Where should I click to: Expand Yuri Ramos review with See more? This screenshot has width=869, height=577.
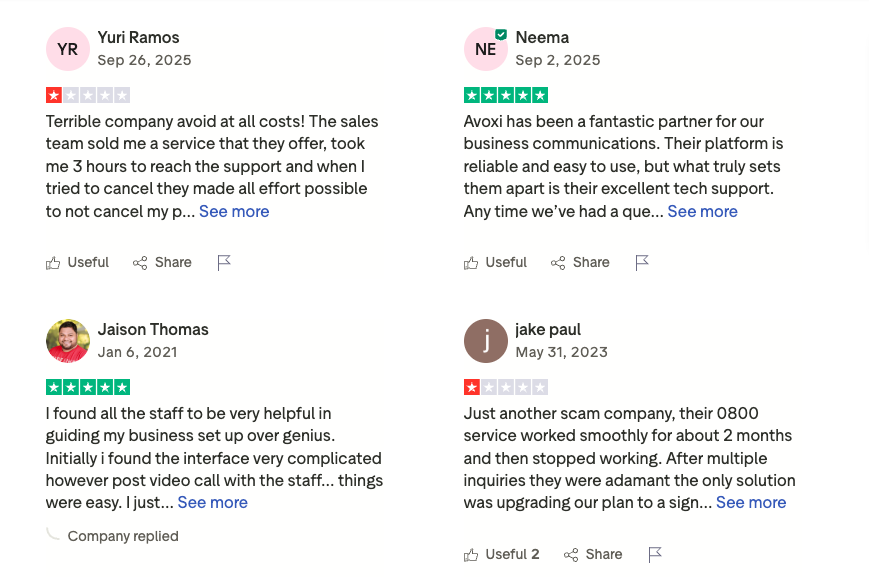(234, 211)
